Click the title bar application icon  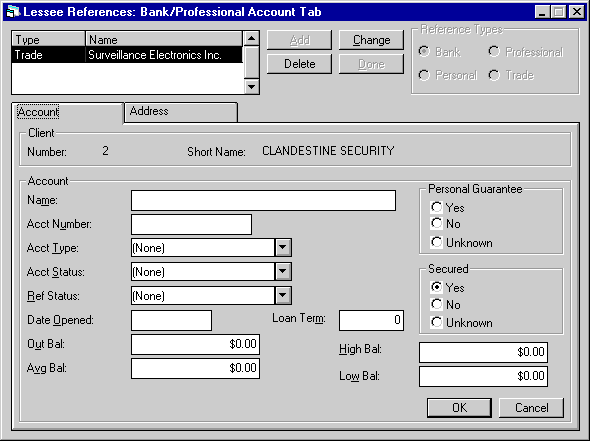pyautogui.click(x=13, y=12)
